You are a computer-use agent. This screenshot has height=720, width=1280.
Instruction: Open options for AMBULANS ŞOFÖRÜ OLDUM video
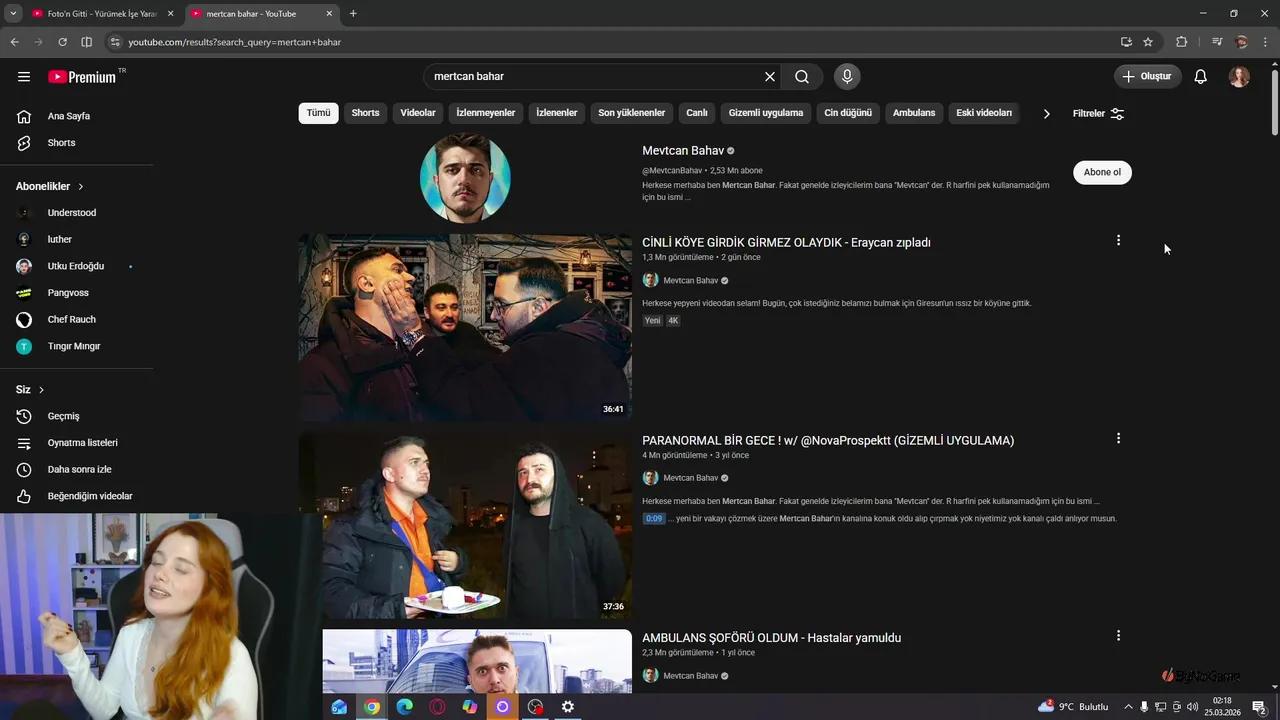(x=1118, y=636)
